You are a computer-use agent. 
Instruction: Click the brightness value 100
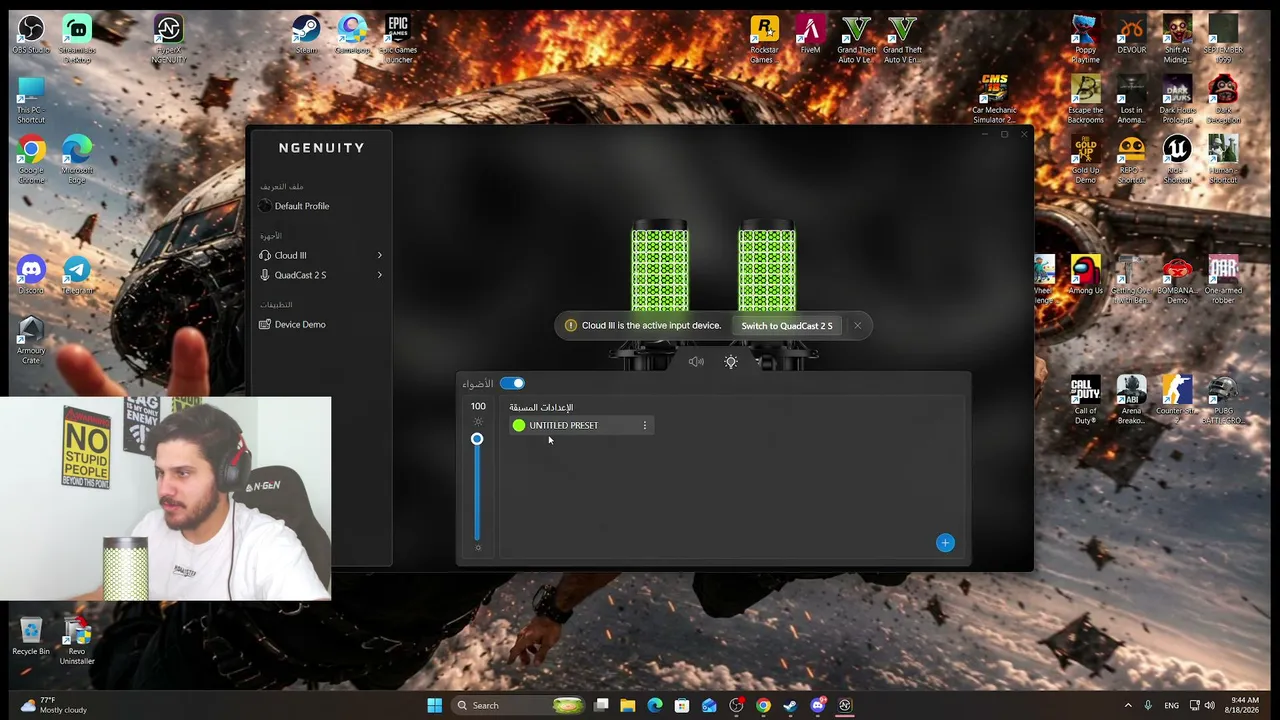pyautogui.click(x=478, y=406)
